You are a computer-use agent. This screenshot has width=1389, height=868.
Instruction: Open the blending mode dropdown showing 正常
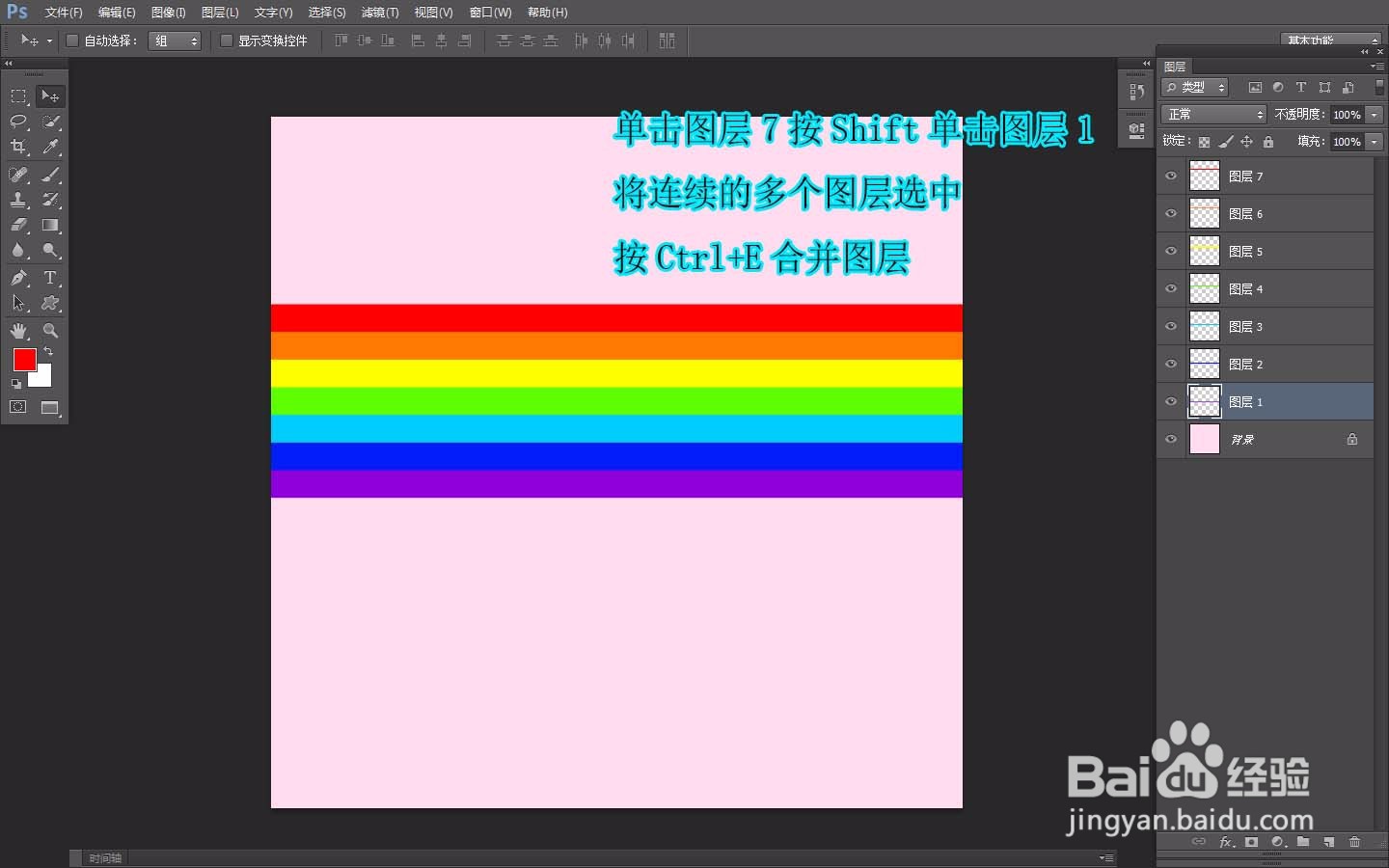[x=1212, y=114]
